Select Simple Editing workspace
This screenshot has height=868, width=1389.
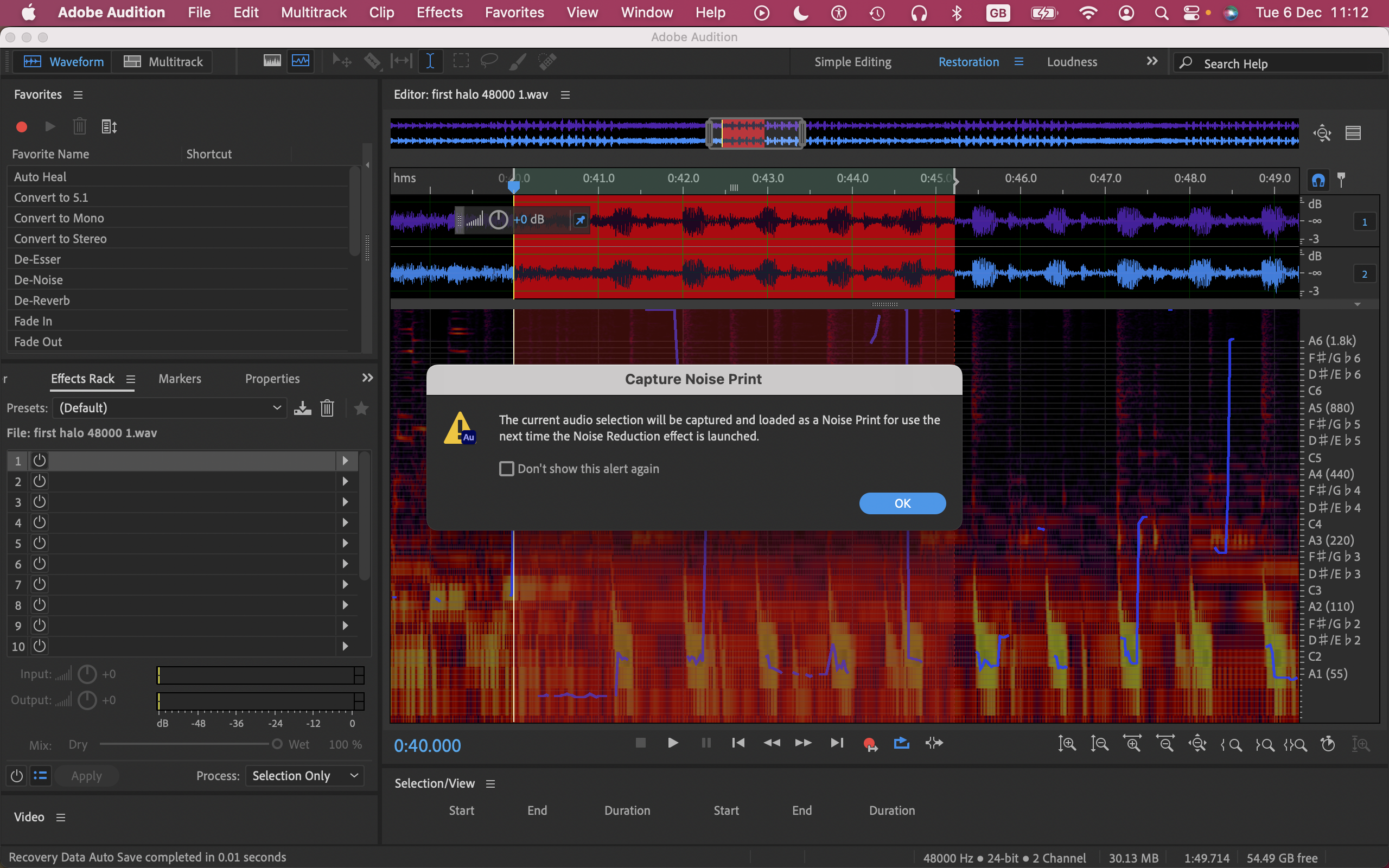click(x=852, y=62)
